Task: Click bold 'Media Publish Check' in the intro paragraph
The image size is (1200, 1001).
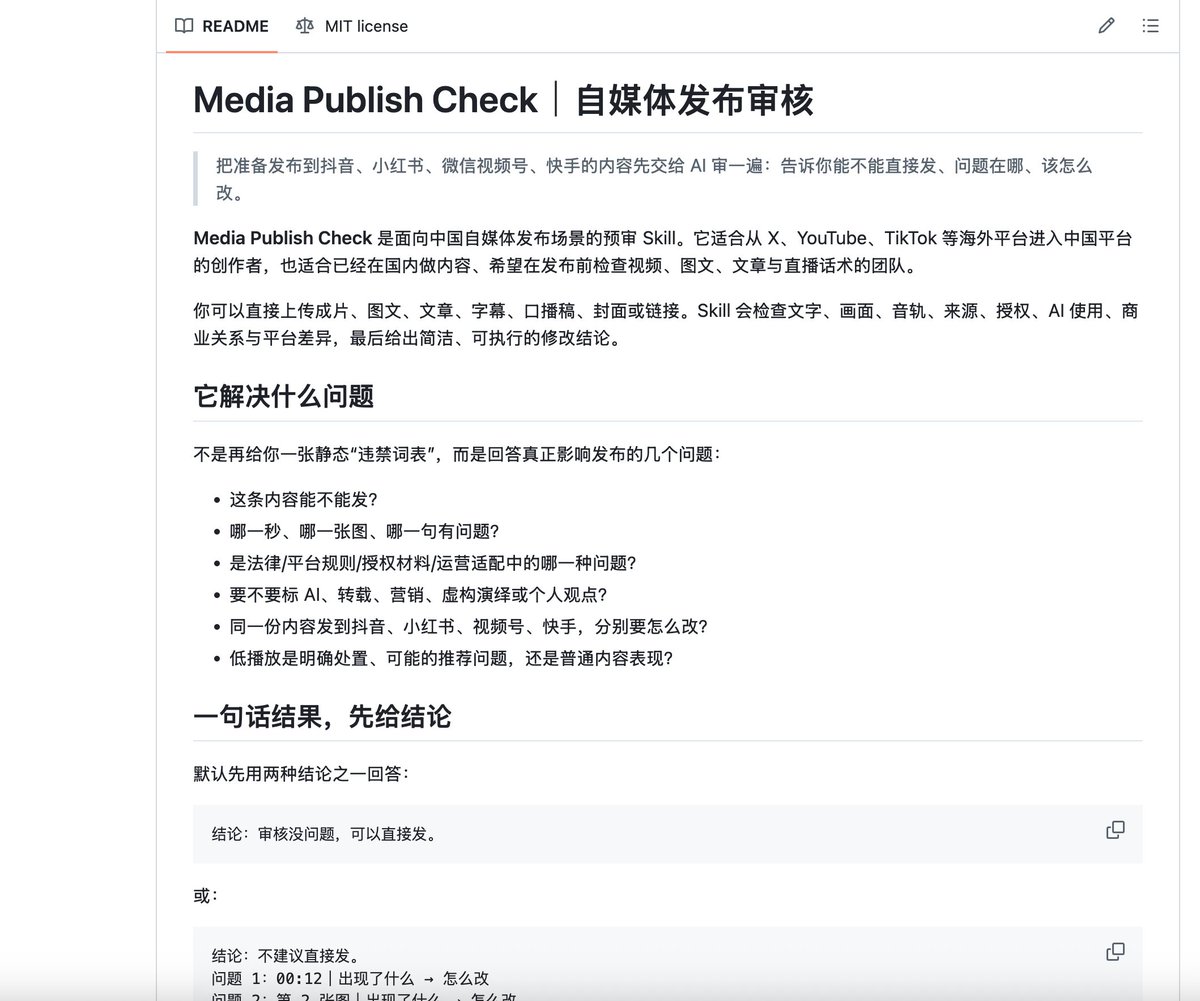Action: coord(283,238)
